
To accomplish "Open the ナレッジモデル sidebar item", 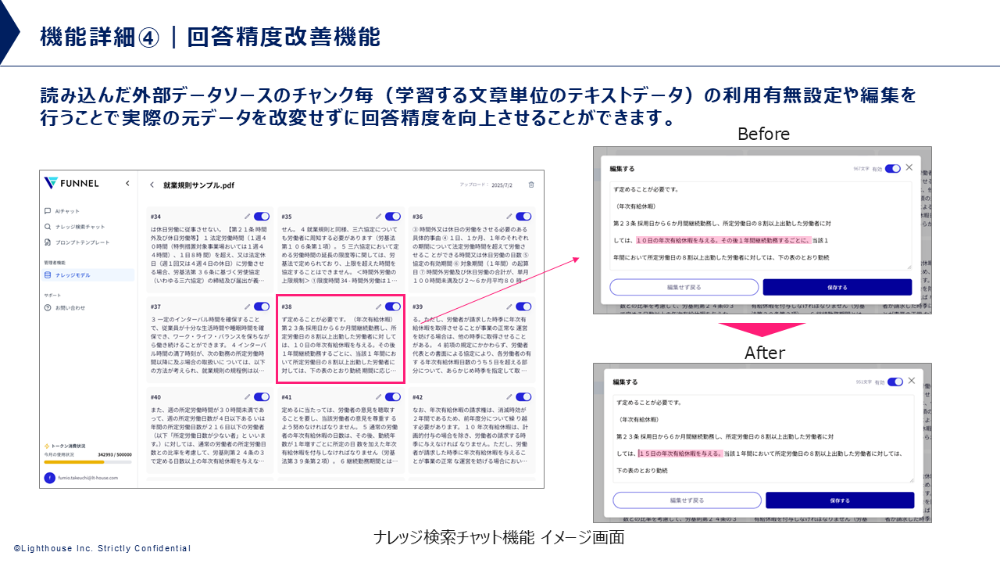I will tap(72, 274).
